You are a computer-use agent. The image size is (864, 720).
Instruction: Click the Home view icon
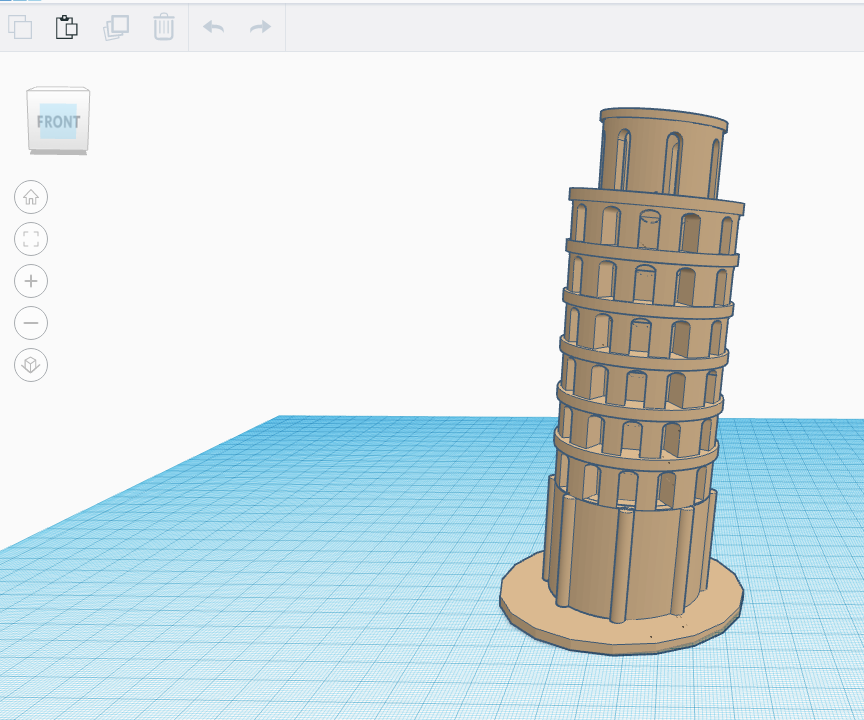30,197
